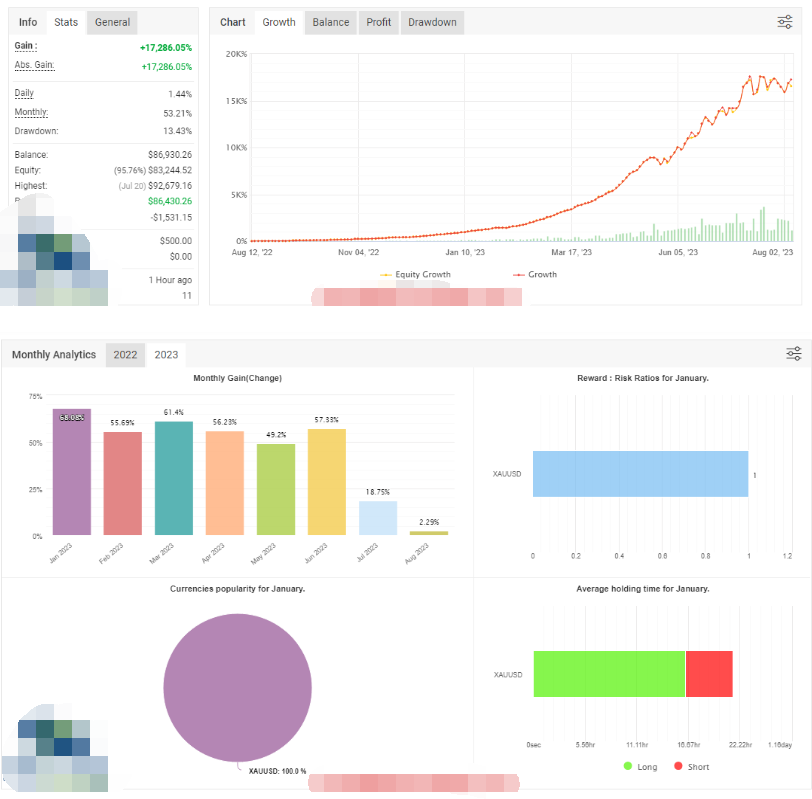
Task: Click the $500.00 deposits value
Action: click(x=176, y=241)
